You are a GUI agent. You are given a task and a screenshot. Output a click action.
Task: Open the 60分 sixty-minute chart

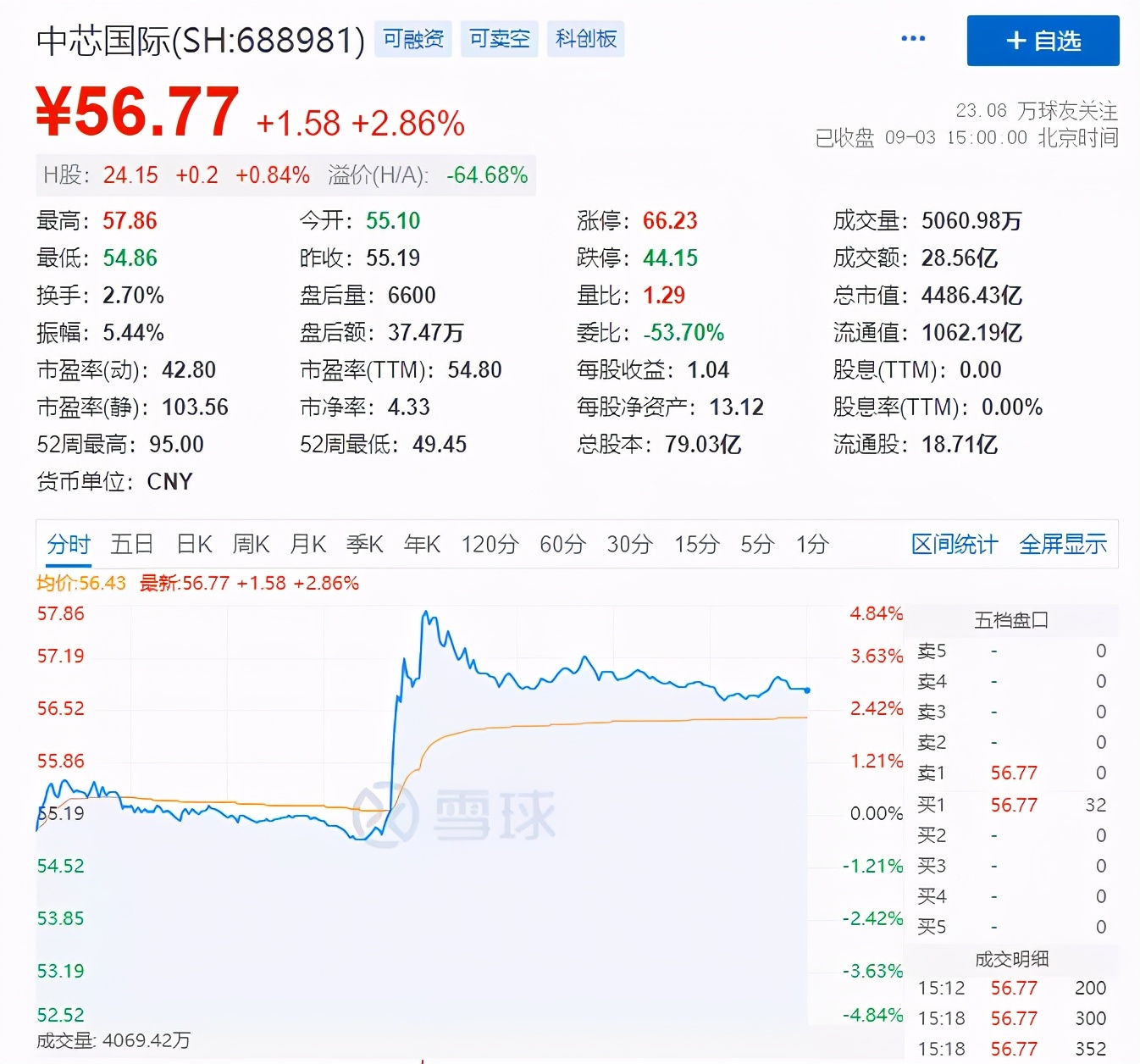pos(561,545)
